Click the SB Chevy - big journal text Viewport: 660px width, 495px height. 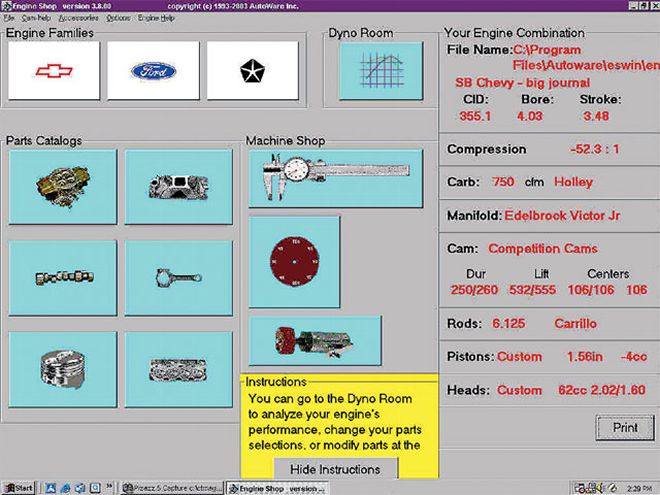click(522, 82)
